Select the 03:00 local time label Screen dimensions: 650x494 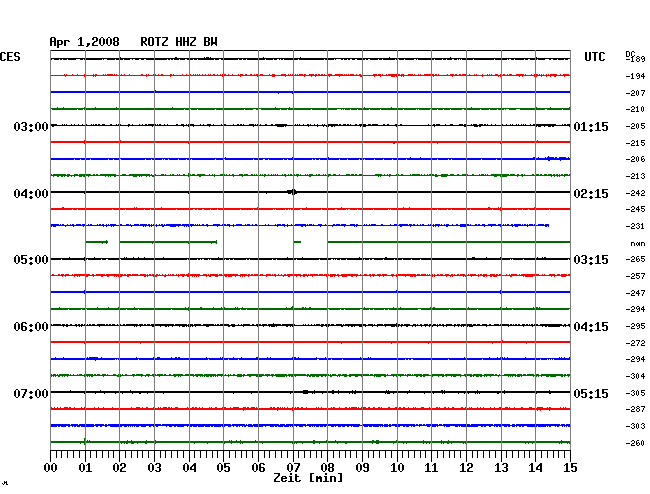31,126
